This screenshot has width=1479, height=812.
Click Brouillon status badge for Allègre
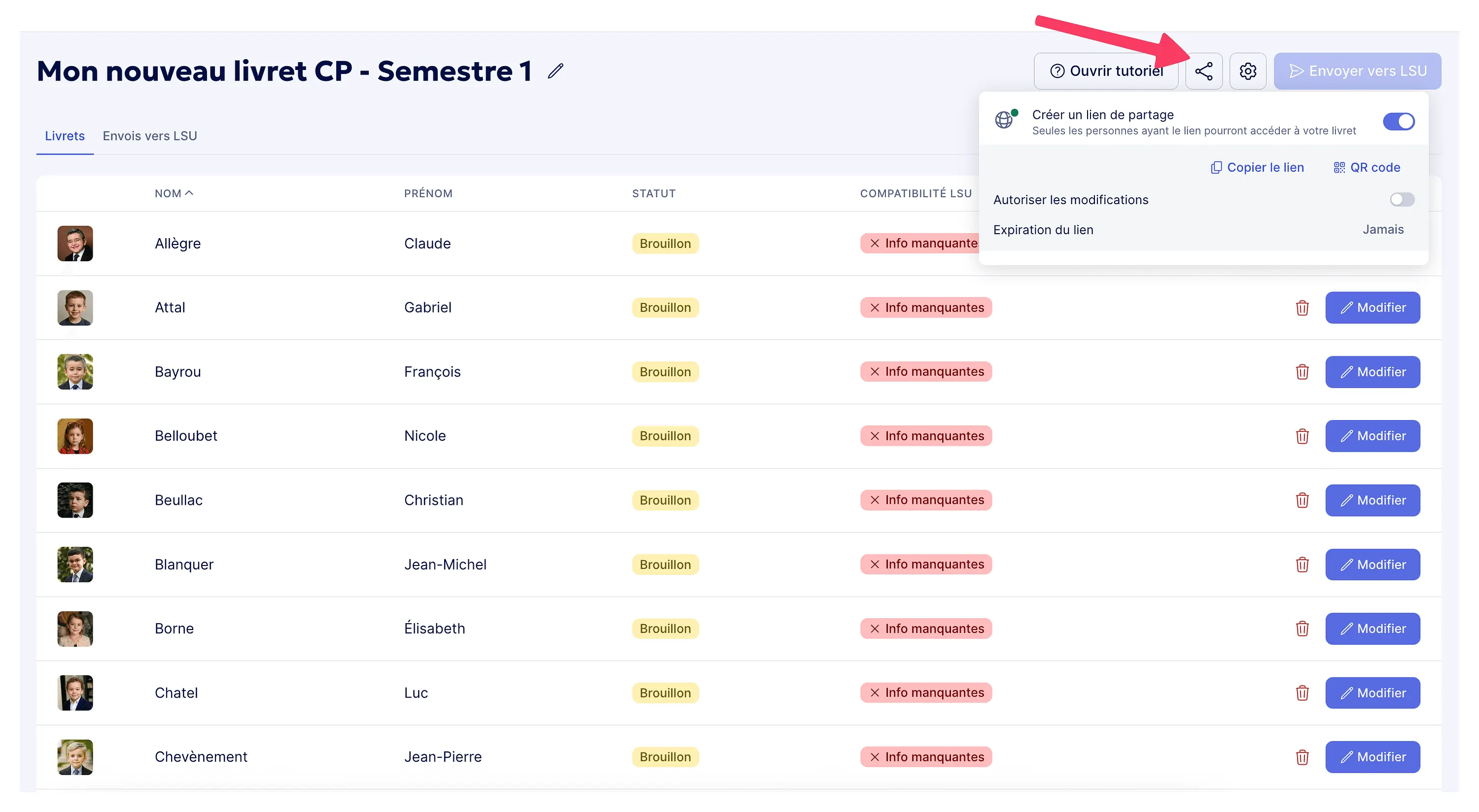[x=666, y=244]
